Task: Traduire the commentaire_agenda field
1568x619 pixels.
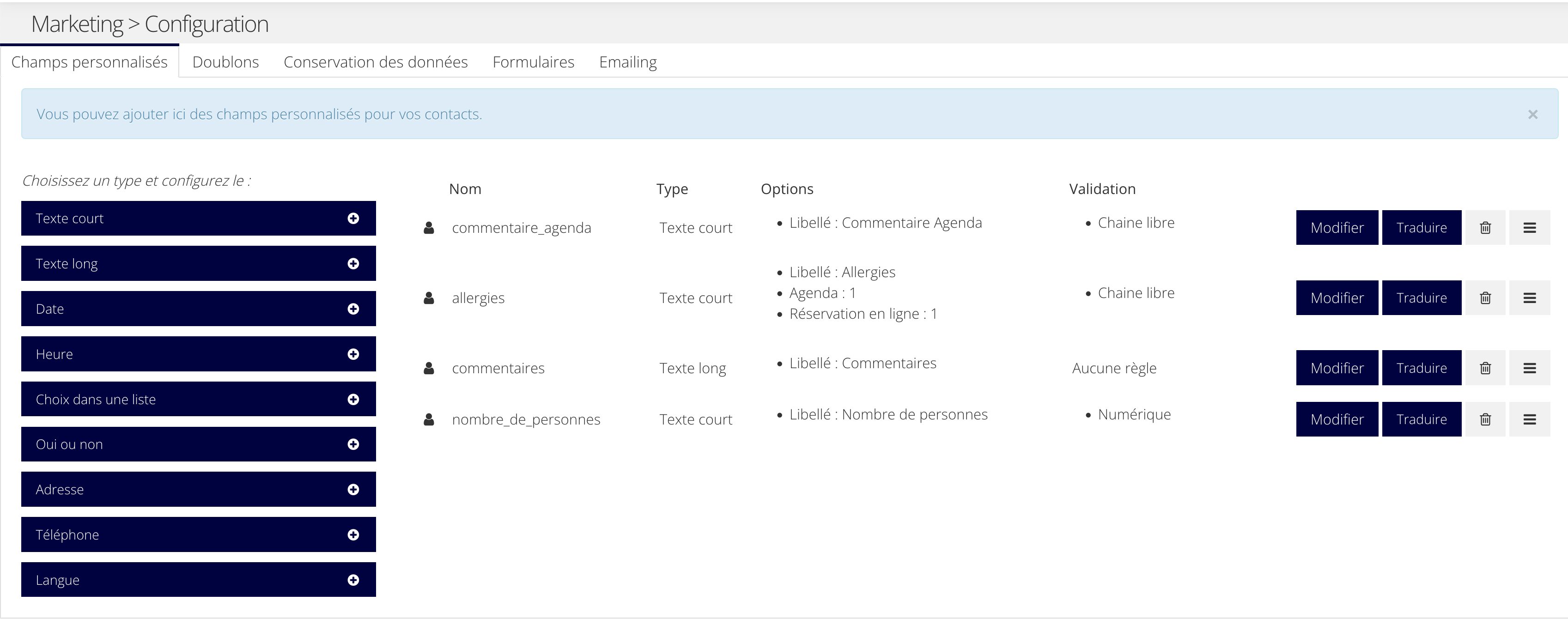Action: pyautogui.click(x=1421, y=228)
